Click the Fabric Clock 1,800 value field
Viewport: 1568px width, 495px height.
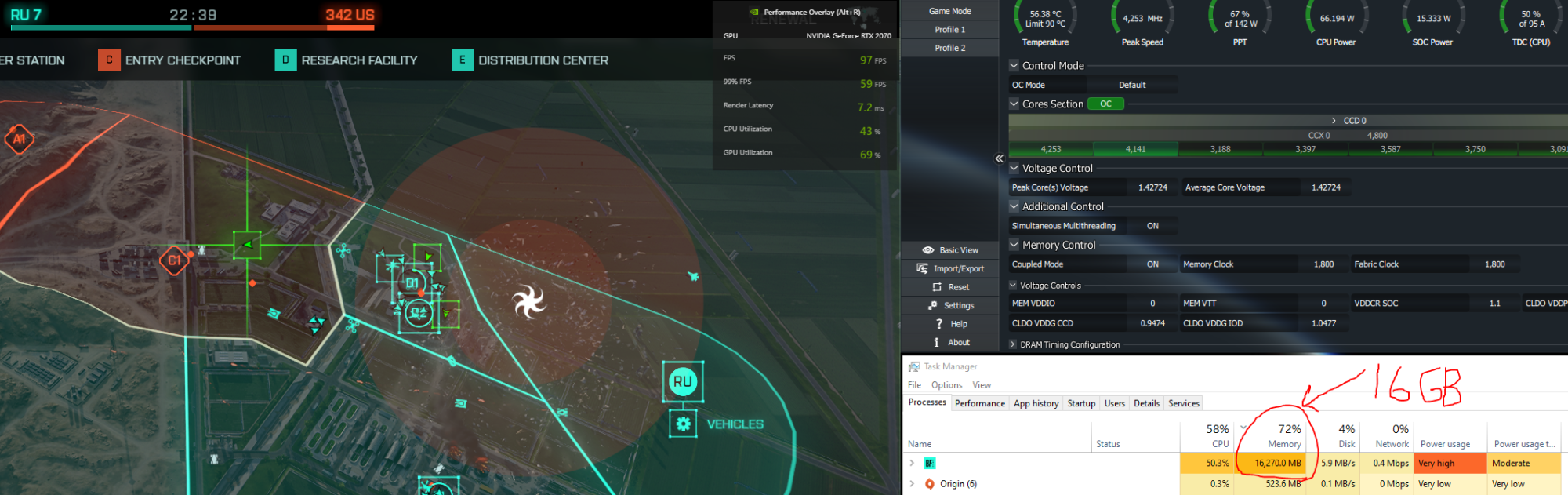point(1494,264)
